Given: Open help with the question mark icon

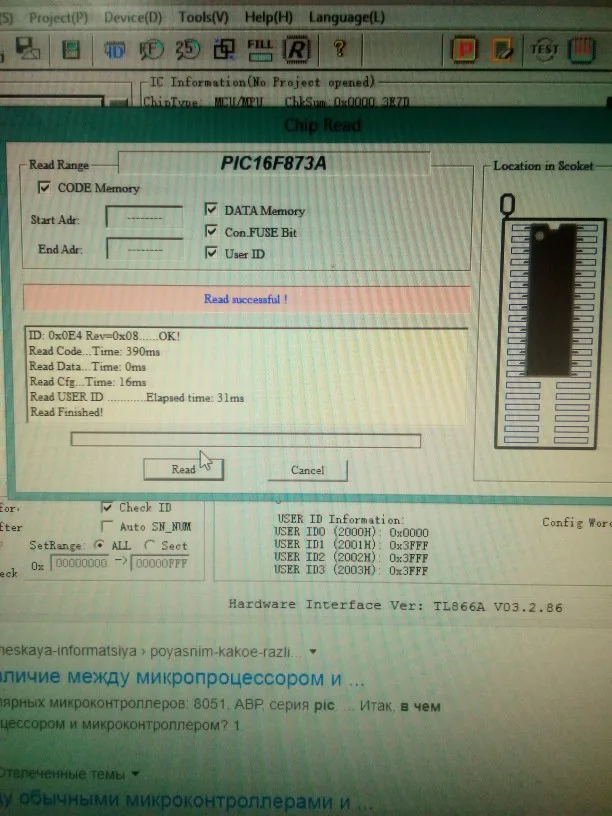Looking at the screenshot, I should [340, 49].
